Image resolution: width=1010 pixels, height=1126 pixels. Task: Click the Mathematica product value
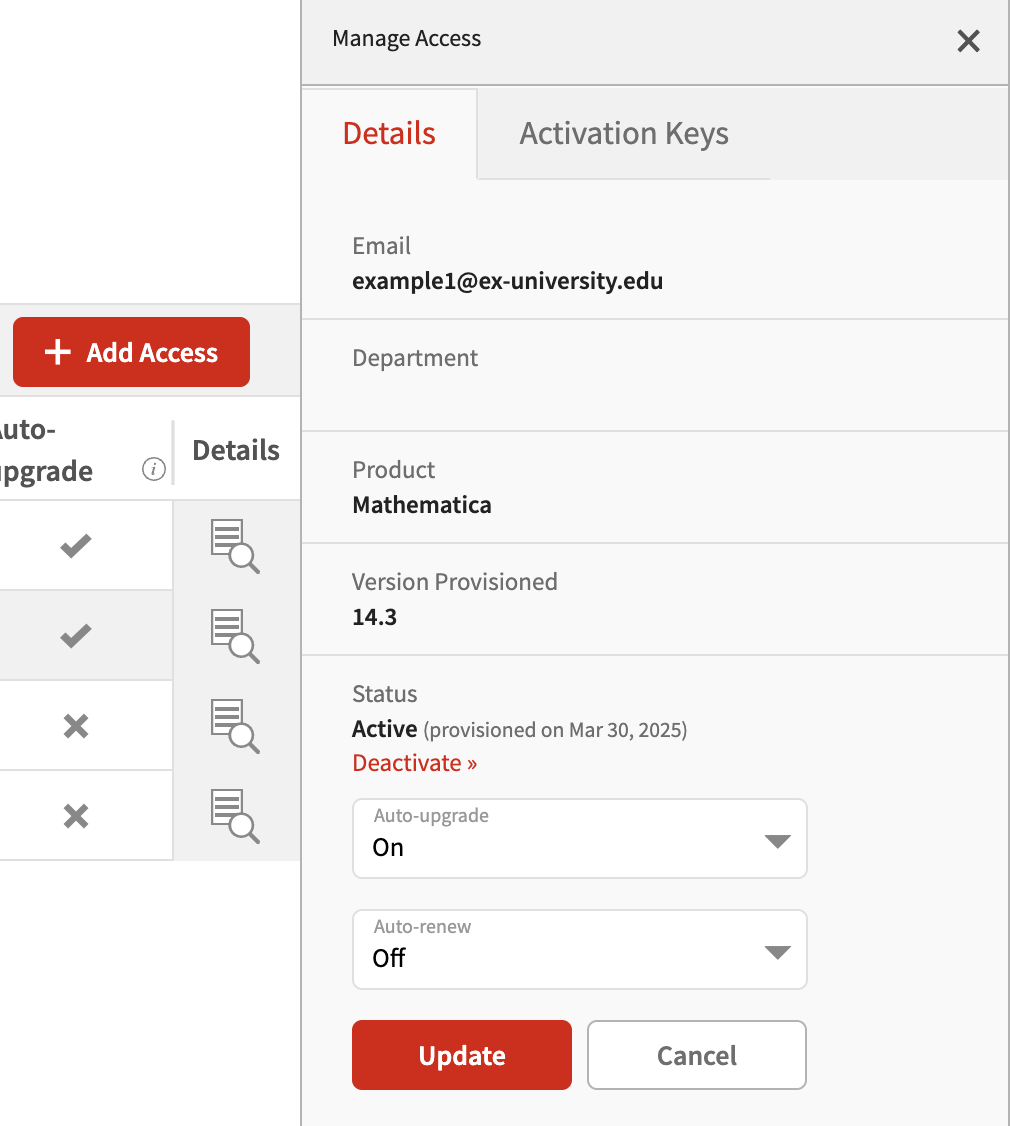tap(422, 505)
